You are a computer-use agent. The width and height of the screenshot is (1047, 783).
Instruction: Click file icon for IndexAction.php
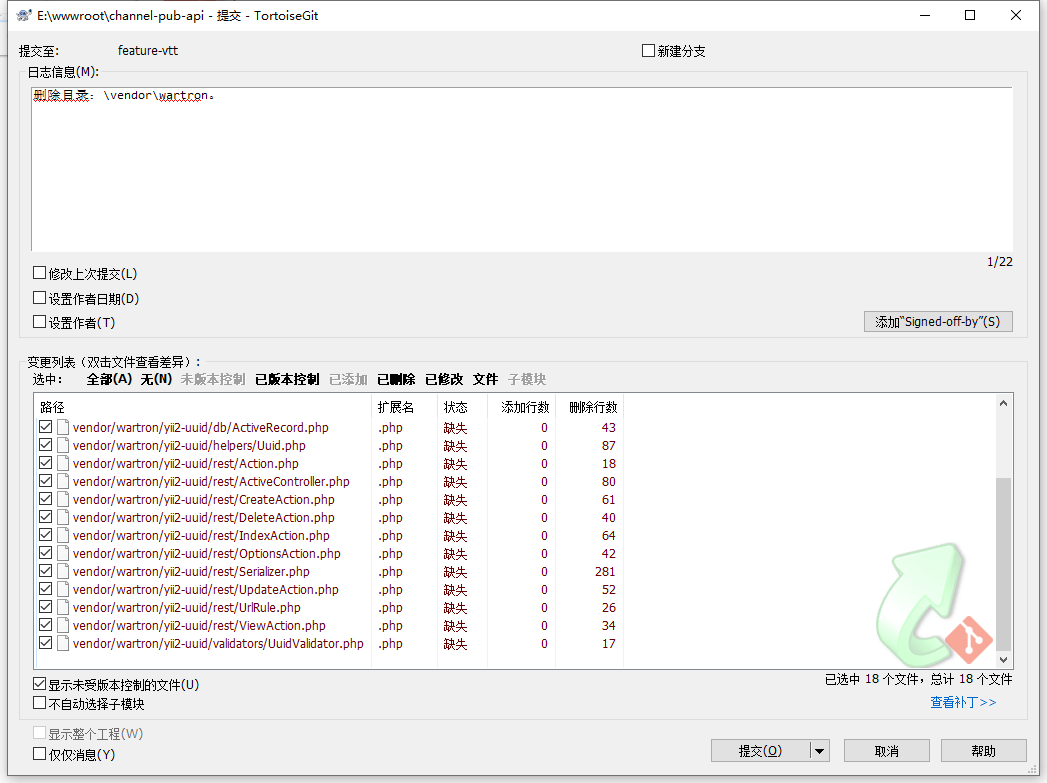click(x=63, y=535)
